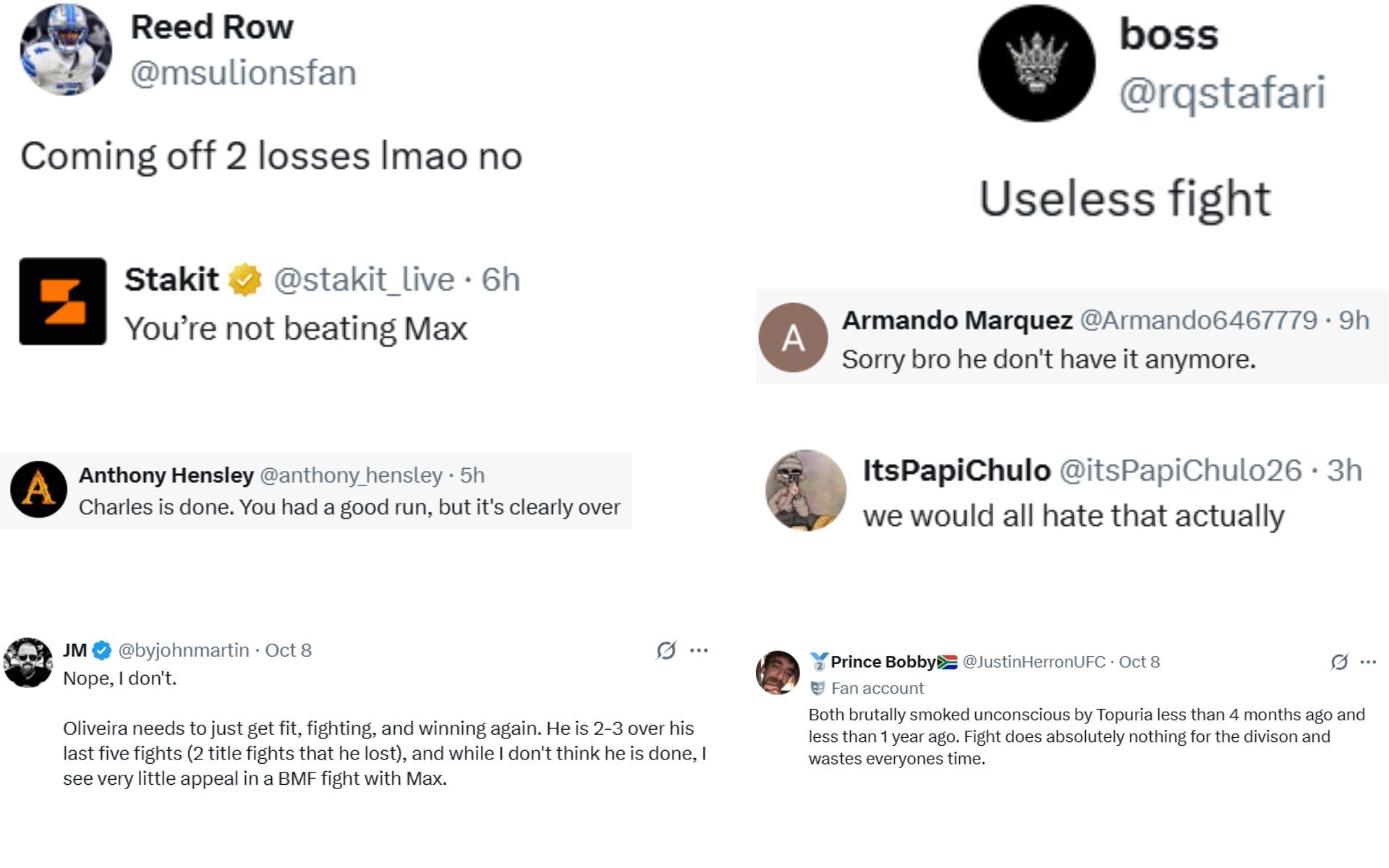Open JM's Oct 8 timestamp
The image size is (1389, 868).
(x=288, y=650)
